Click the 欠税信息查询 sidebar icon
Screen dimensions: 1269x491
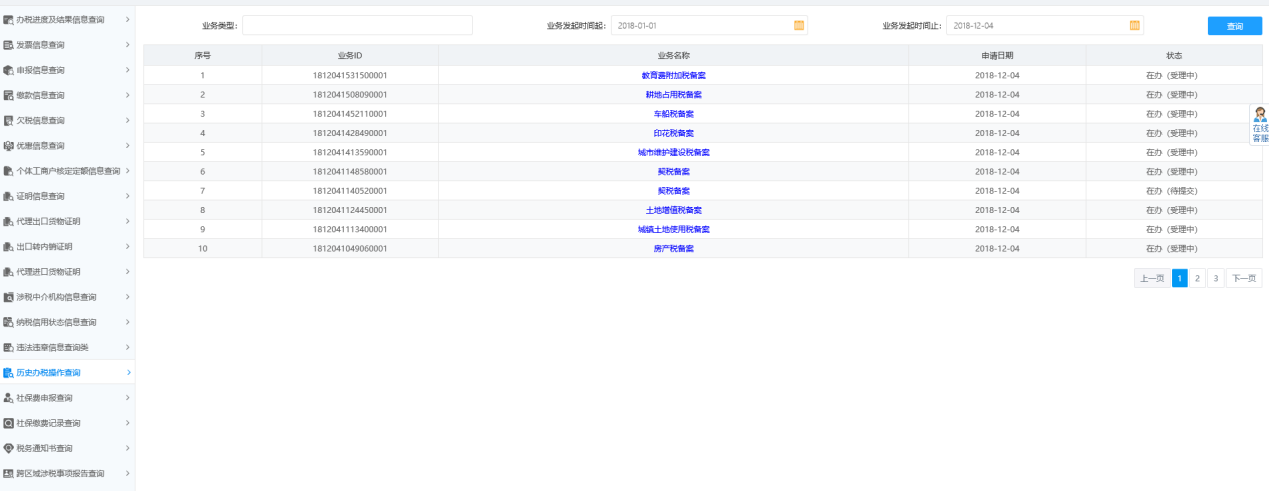point(8,121)
